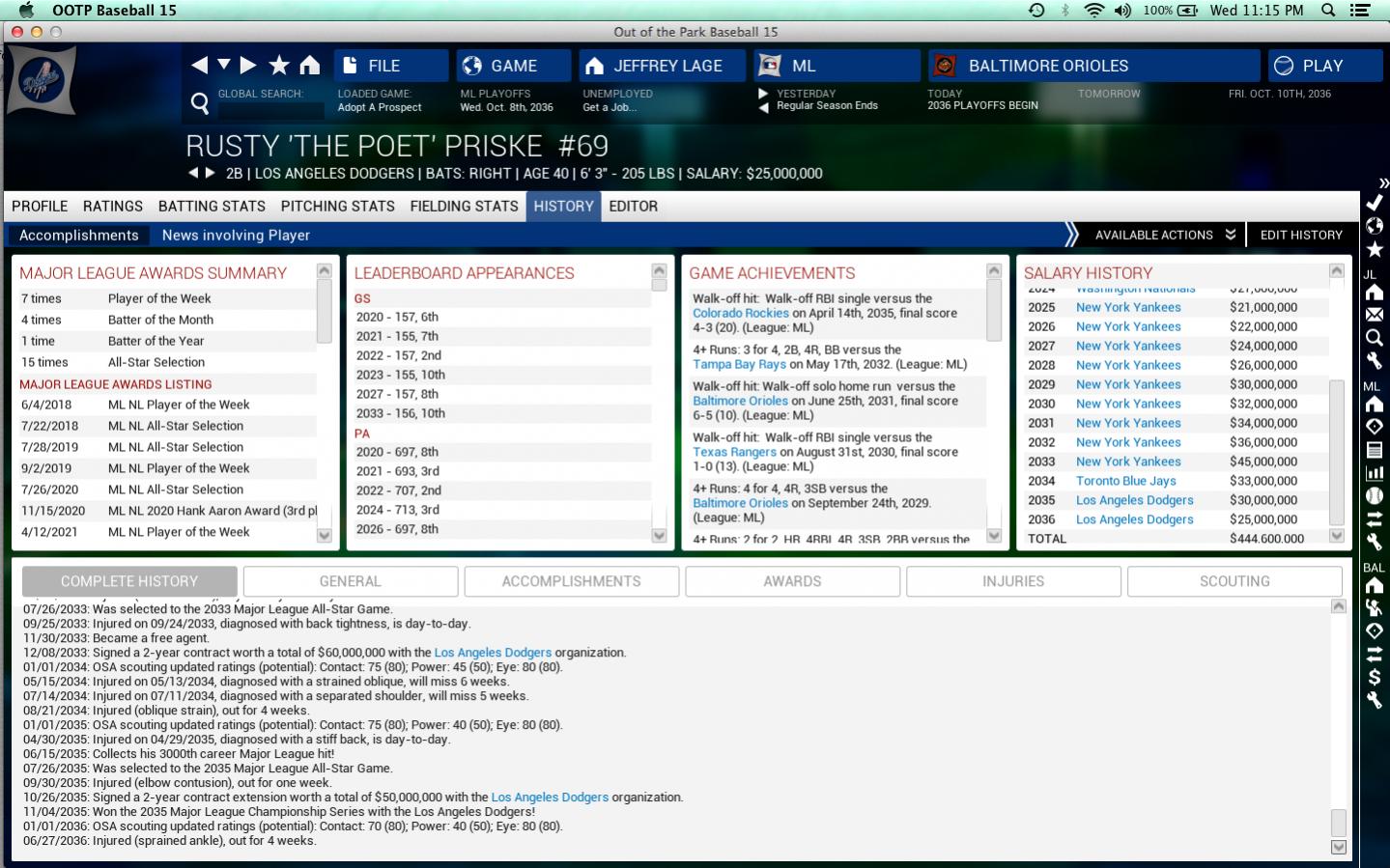
Task: Click the baseball icon in ML sidebar section
Action: click(x=1374, y=495)
